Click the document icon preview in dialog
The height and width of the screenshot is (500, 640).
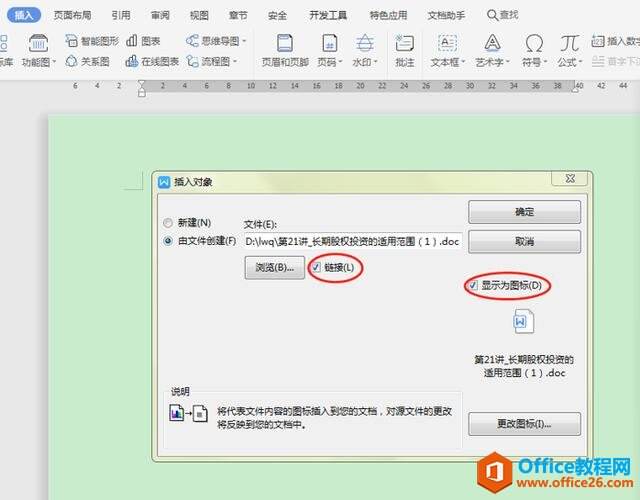pyautogui.click(x=524, y=322)
